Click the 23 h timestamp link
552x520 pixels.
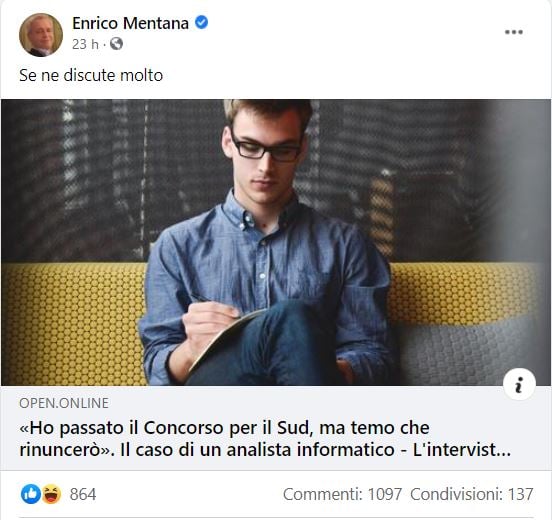coord(85,44)
